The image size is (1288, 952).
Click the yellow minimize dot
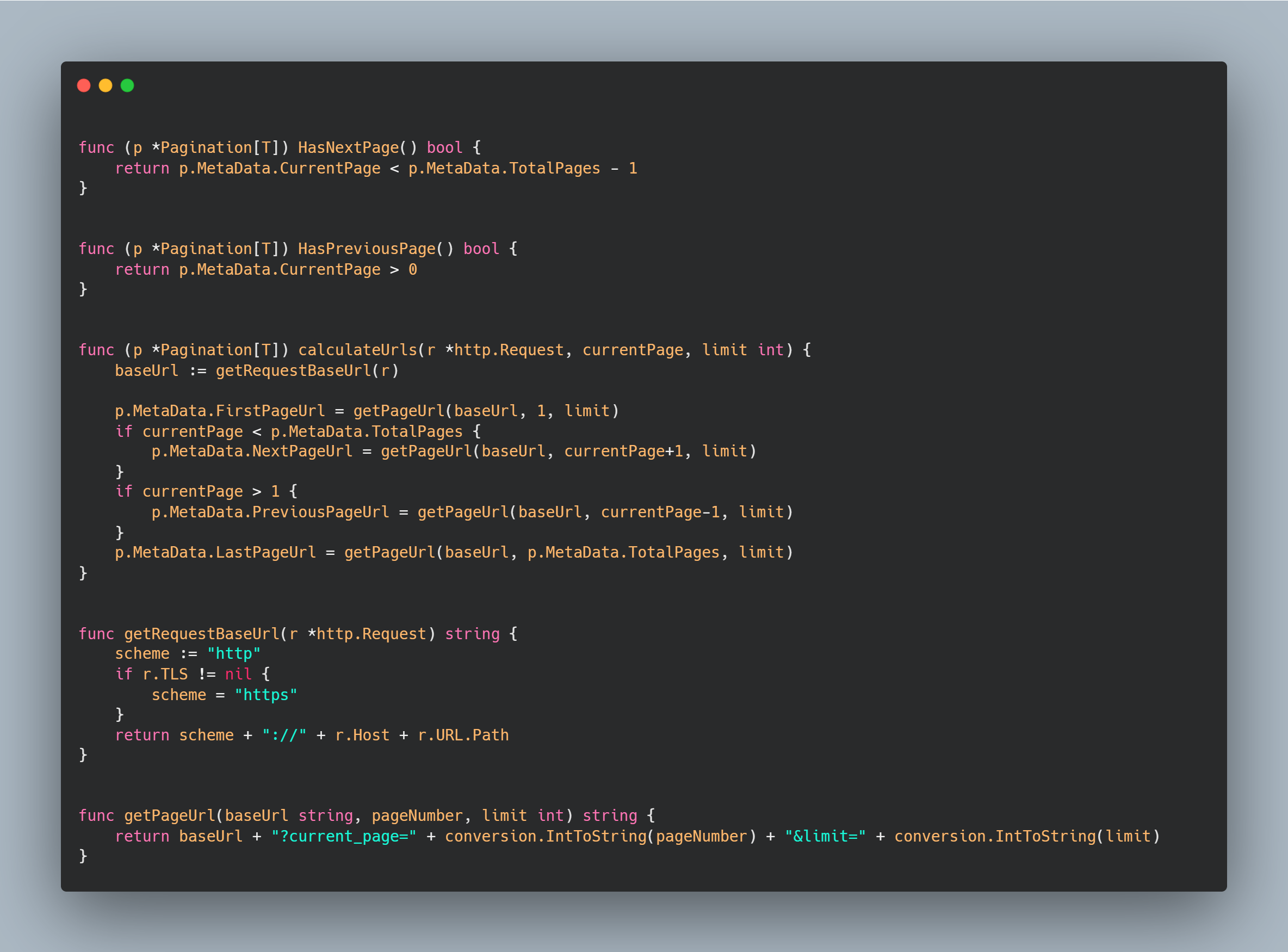click(x=106, y=85)
